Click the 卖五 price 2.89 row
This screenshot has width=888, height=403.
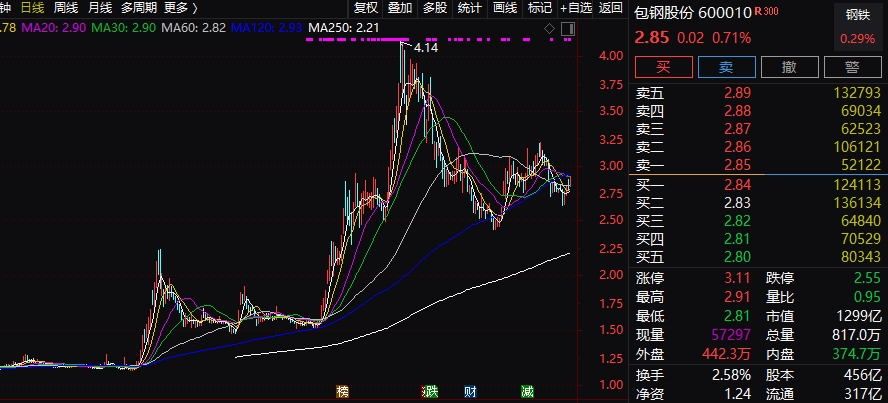click(758, 93)
